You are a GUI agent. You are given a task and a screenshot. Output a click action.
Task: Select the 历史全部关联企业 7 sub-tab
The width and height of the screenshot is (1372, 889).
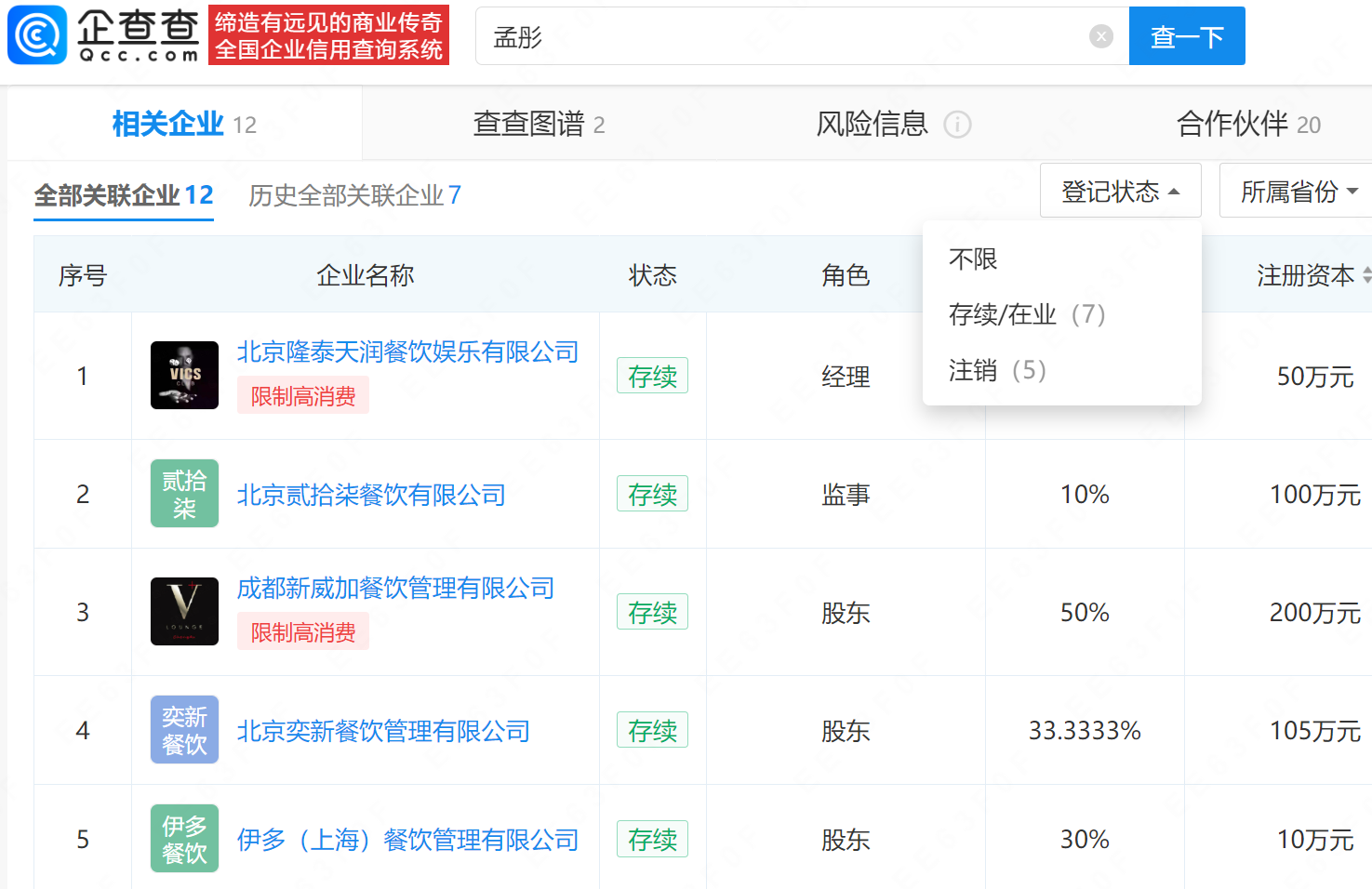click(354, 195)
